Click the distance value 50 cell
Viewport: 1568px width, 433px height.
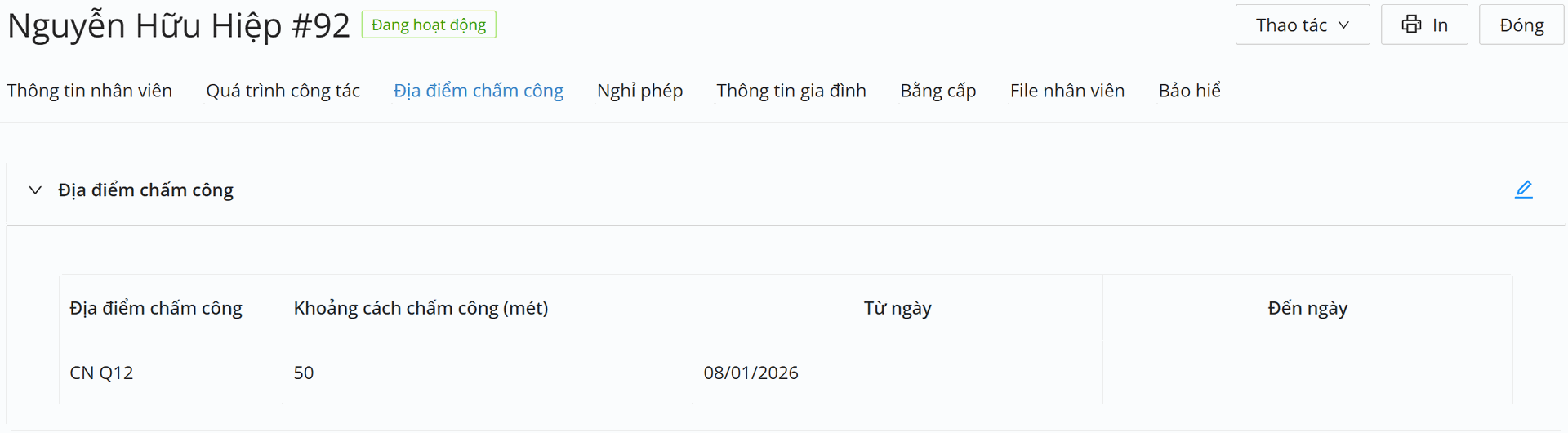[304, 373]
